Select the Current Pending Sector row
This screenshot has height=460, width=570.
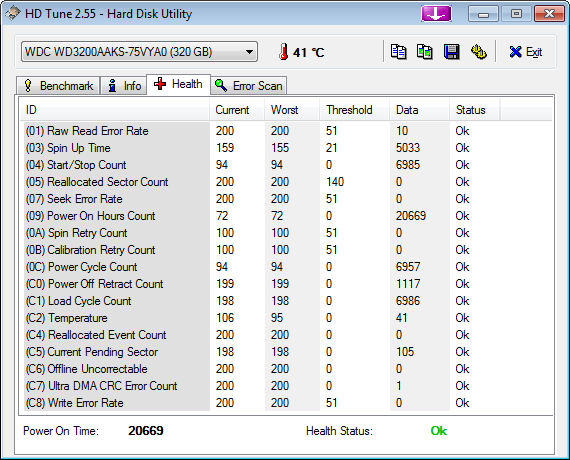pyautogui.click(x=286, y=352)
